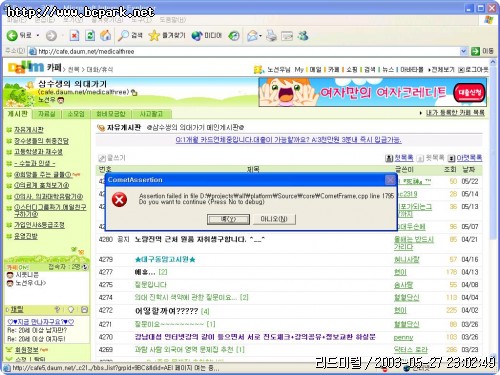
Task: Click the Home icon in toolbar
Action: pyautogui.click(x=106, y=35)
